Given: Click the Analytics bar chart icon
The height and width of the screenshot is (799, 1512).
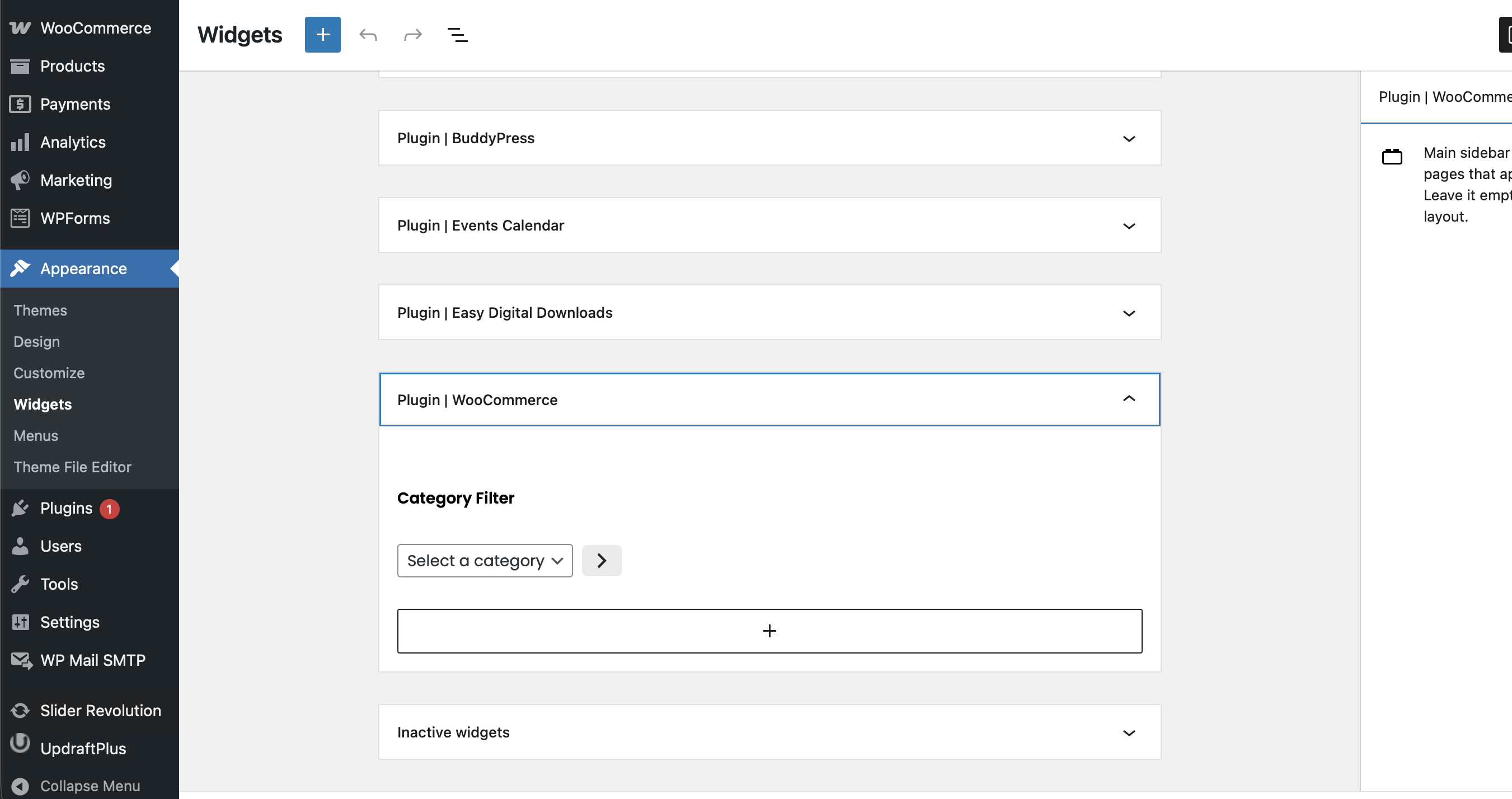Looking at the screenshot, I should [20, 142].
